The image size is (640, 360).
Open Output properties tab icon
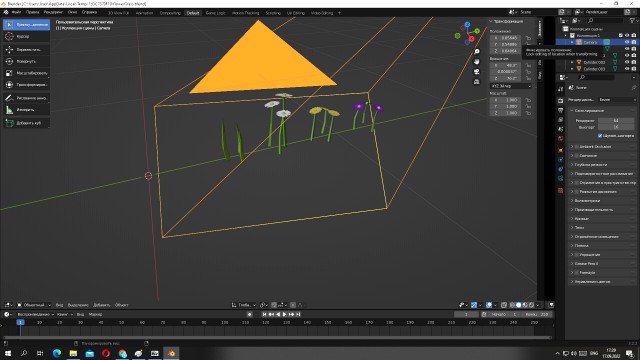[560, 110]
